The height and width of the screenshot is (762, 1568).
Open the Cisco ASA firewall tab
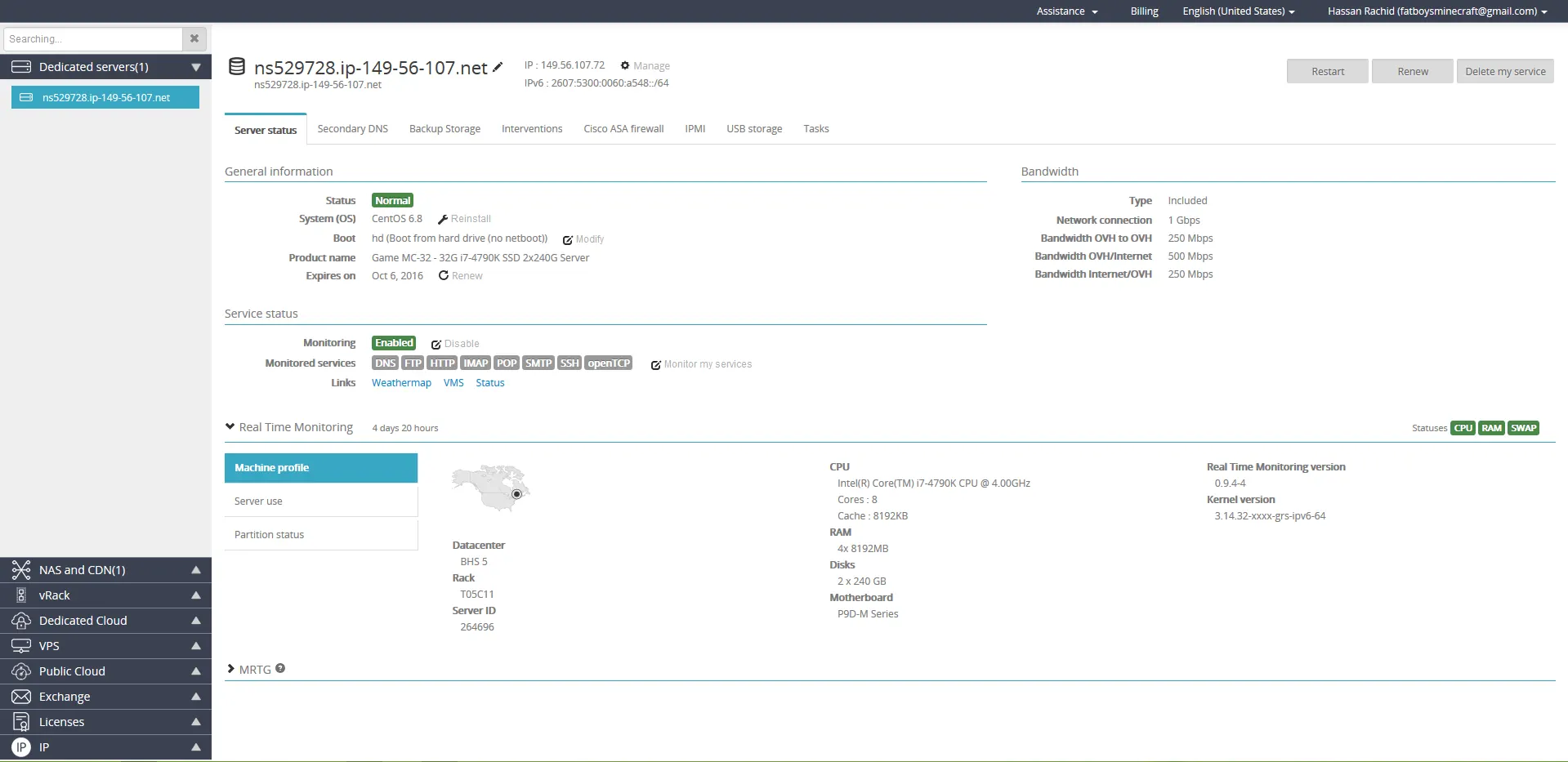[623, 129]
